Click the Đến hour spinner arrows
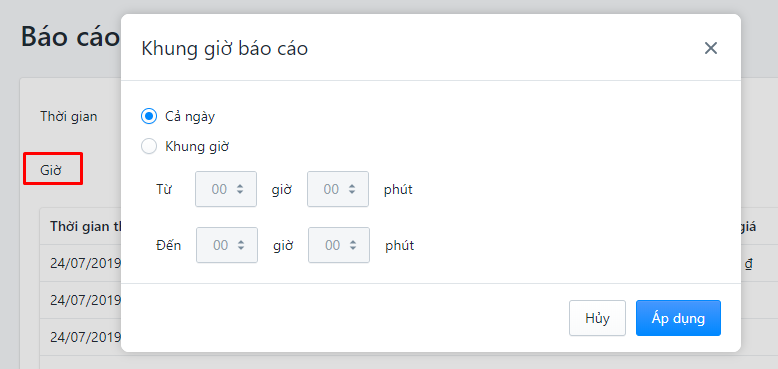Image resolution: width=778 pixels, height=369 pixels. 241,245
